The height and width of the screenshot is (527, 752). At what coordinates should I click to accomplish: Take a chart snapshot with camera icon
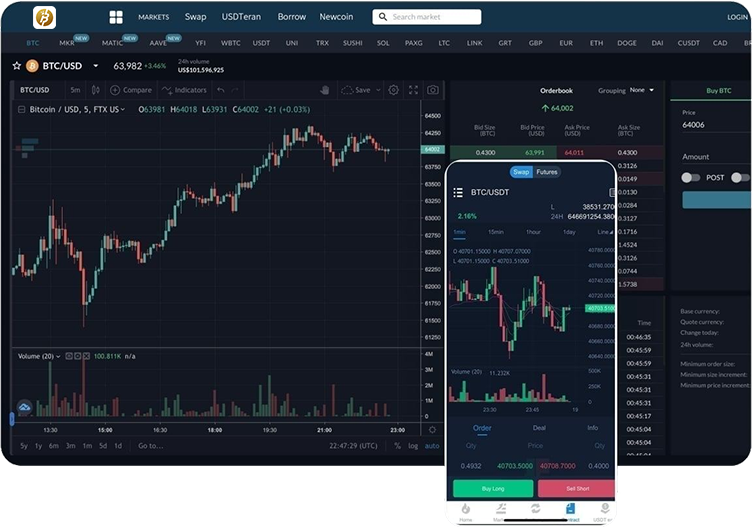point(433,90)
